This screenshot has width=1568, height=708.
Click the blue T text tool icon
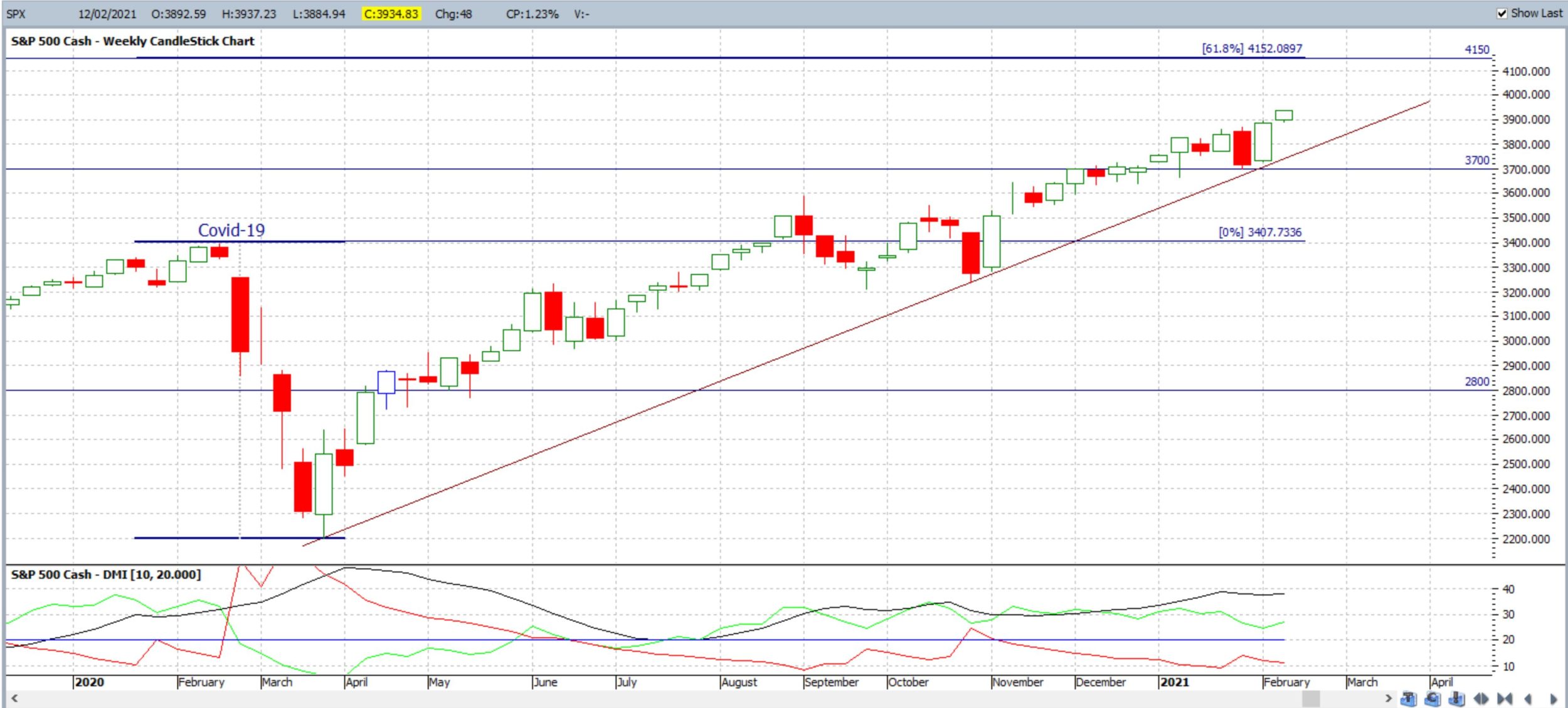click(x=1409, y=699)
